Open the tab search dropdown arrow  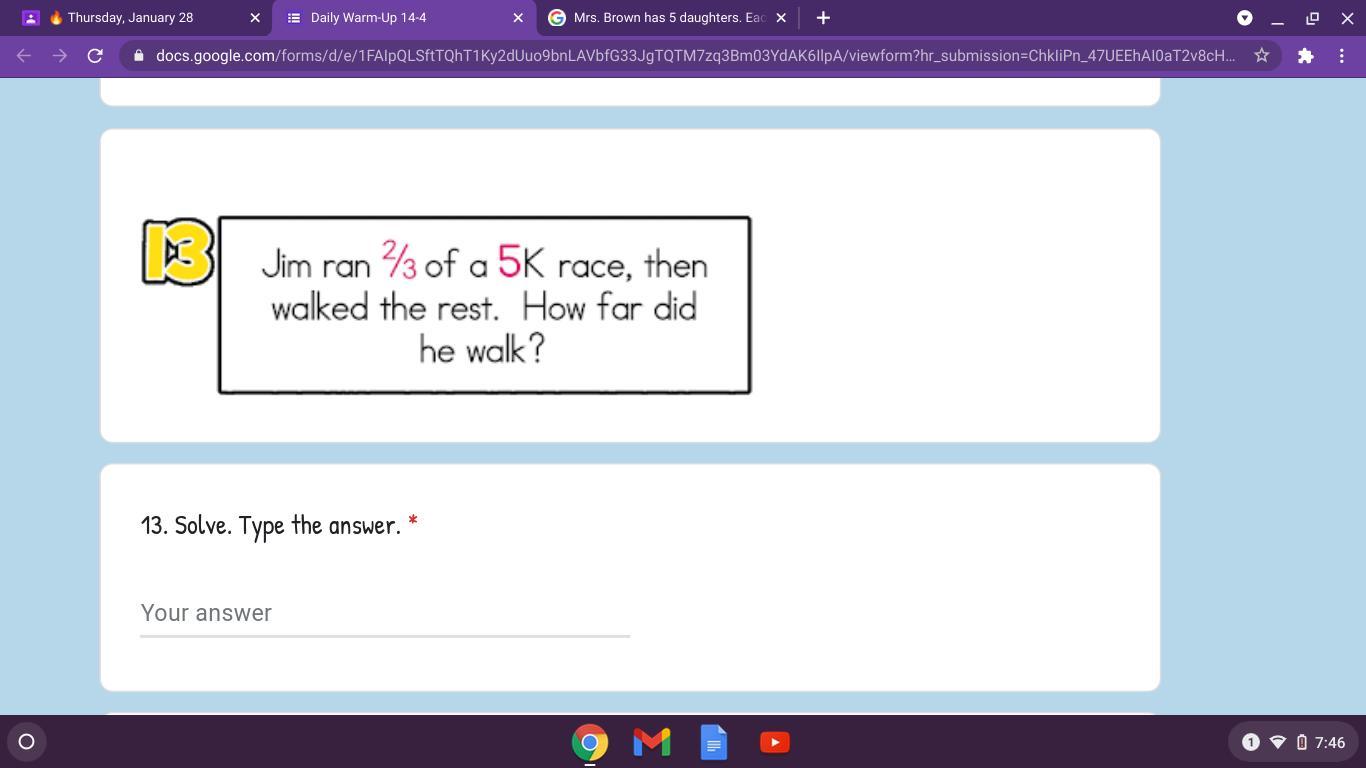pyautogui.click(x=1245, y=18)
